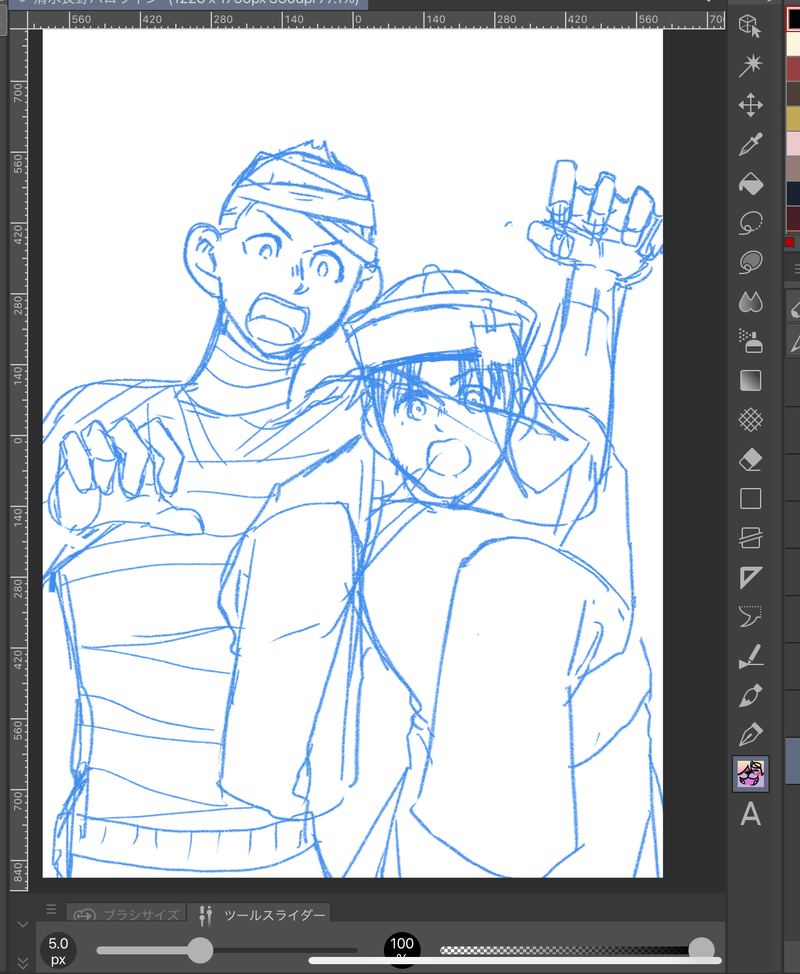800x974 pixels.
Task: Select the Pen nib tool
Action: (750, 735)
